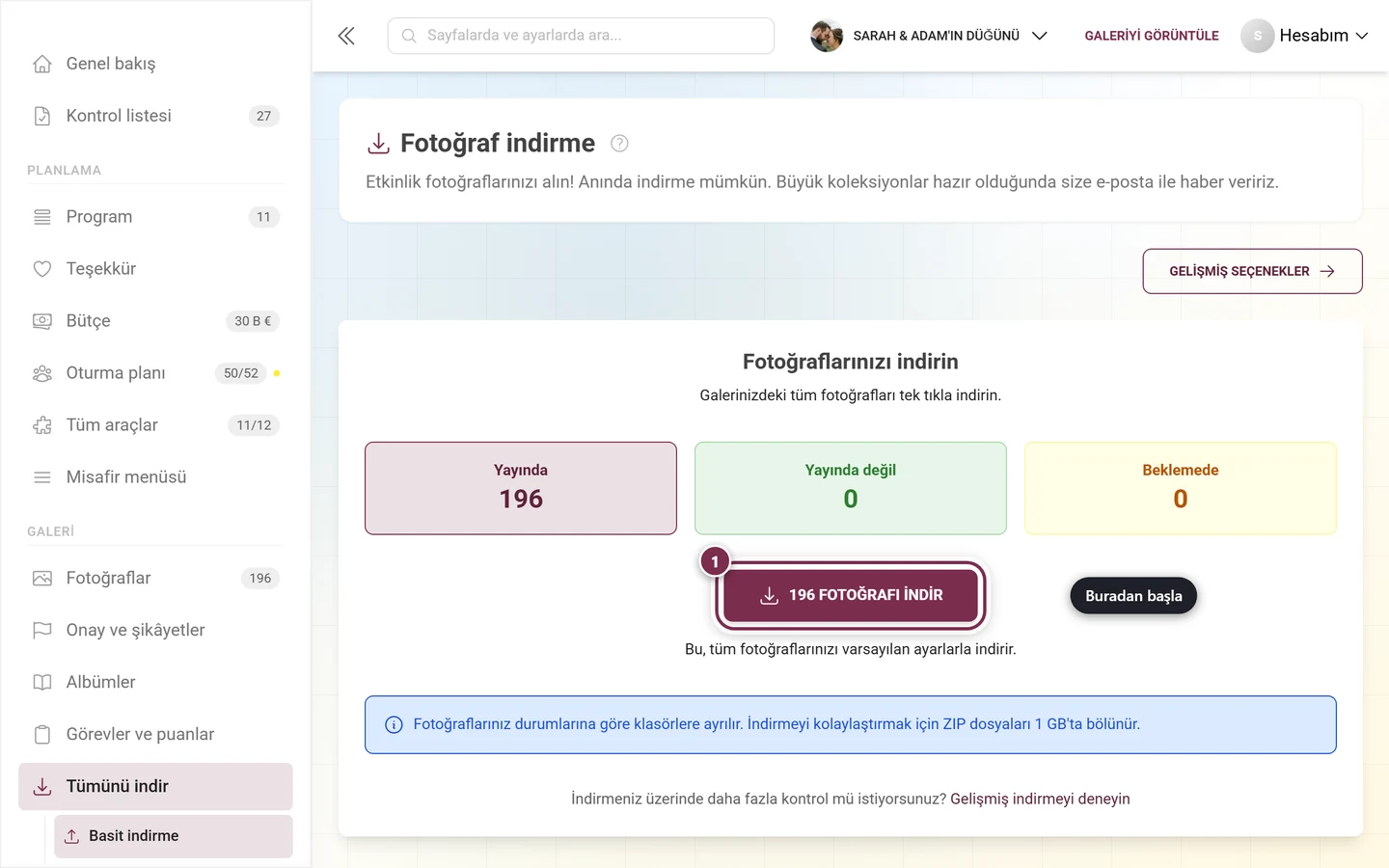
Task: Click the Fotoğraflar image icon
Action: tap(42, 579)
